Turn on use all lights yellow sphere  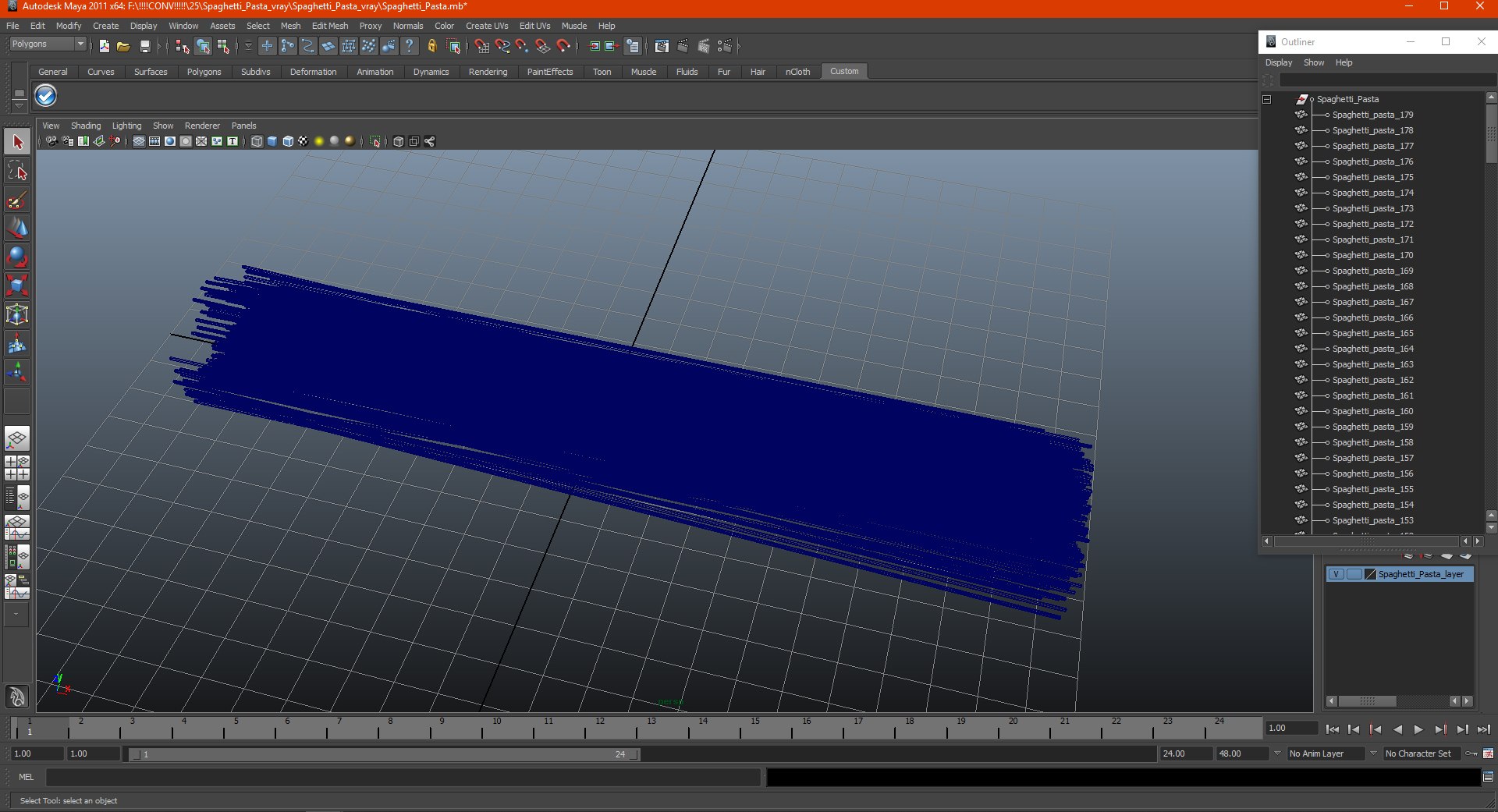tap(319, 141)
